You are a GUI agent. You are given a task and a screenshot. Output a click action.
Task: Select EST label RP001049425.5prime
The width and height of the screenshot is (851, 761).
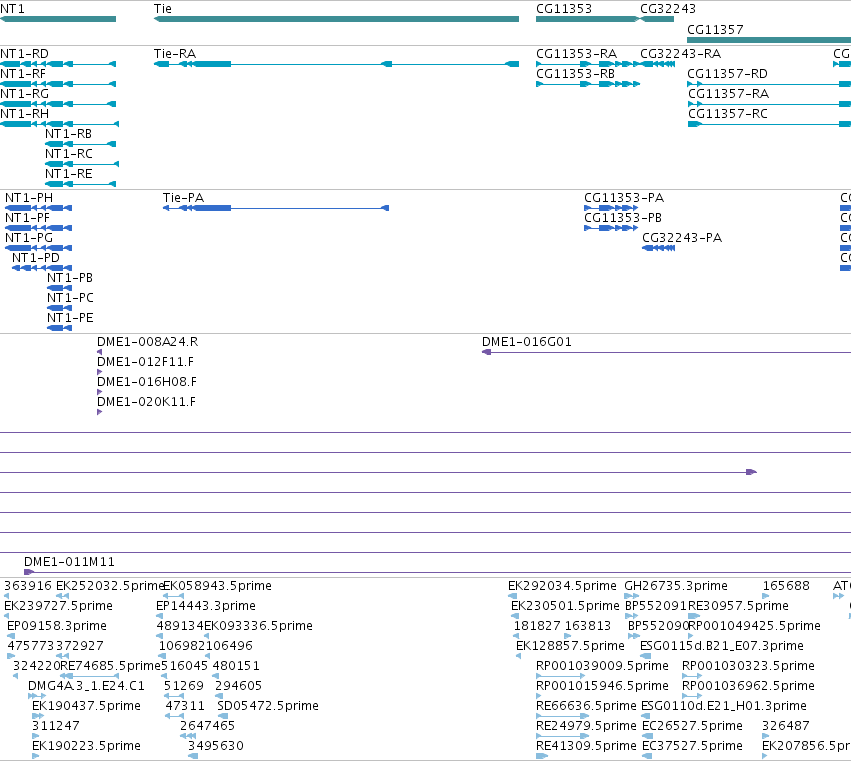coord(754,626)
